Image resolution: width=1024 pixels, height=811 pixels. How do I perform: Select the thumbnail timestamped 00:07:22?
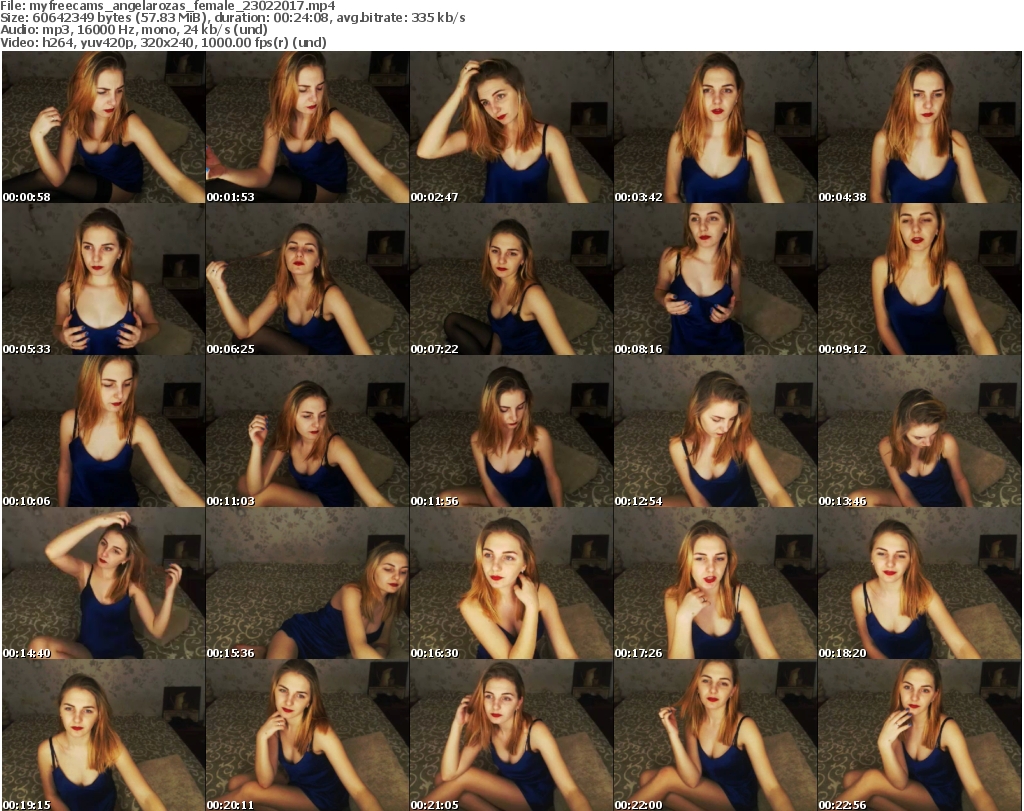511,279
